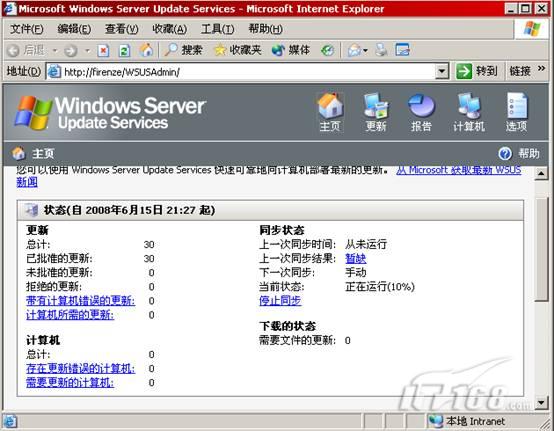554x431 pixels.
Task: Click the 状态(自 2008年6月15日 21:27 起) header
Action: pyautogui.click(x=129, y=210)
